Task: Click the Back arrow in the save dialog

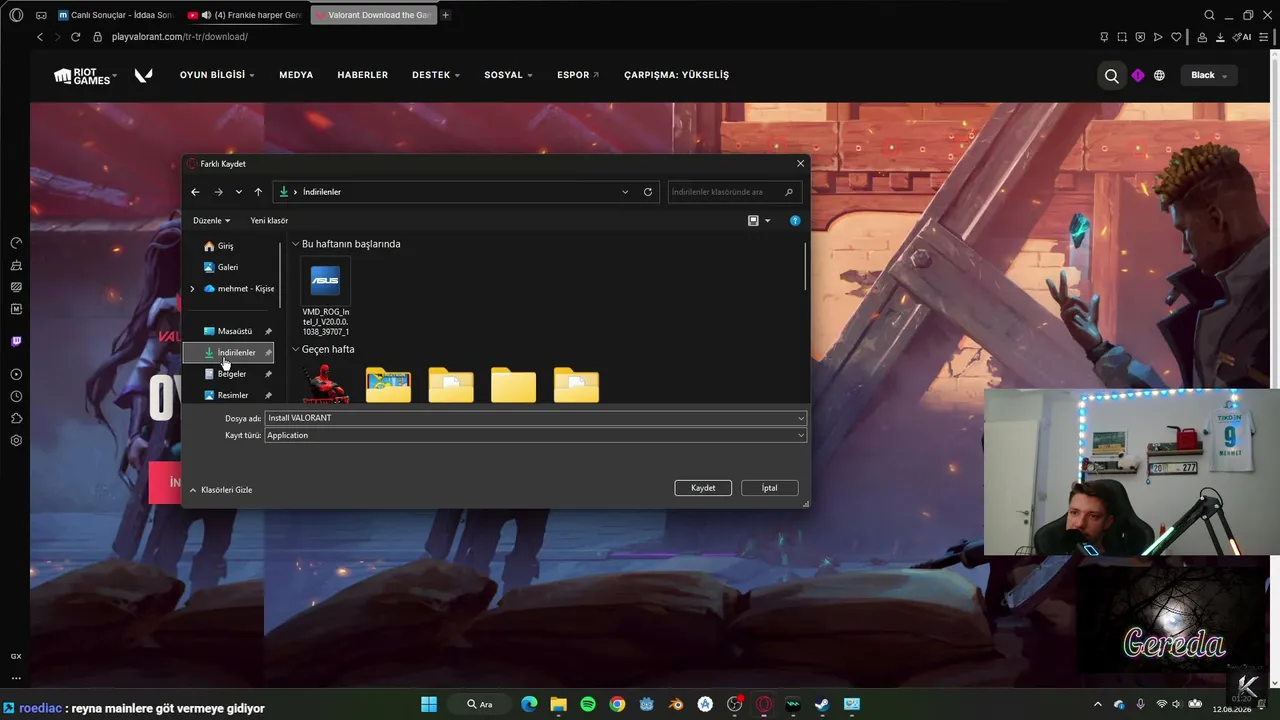Action: (195, 192)
